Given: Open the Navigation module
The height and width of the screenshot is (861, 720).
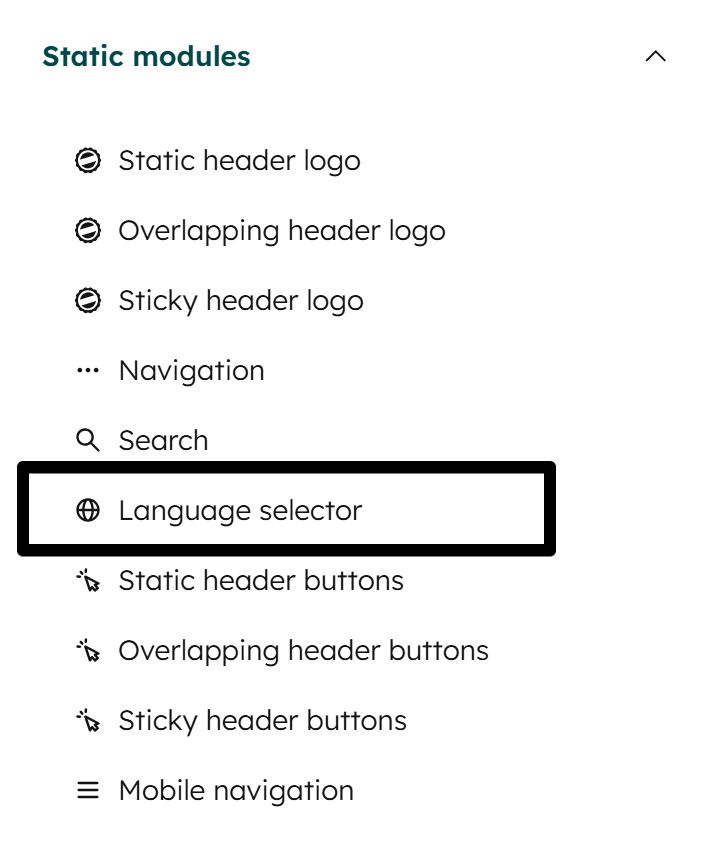Looking at the screenshot, I should click(x=192, y=370).
